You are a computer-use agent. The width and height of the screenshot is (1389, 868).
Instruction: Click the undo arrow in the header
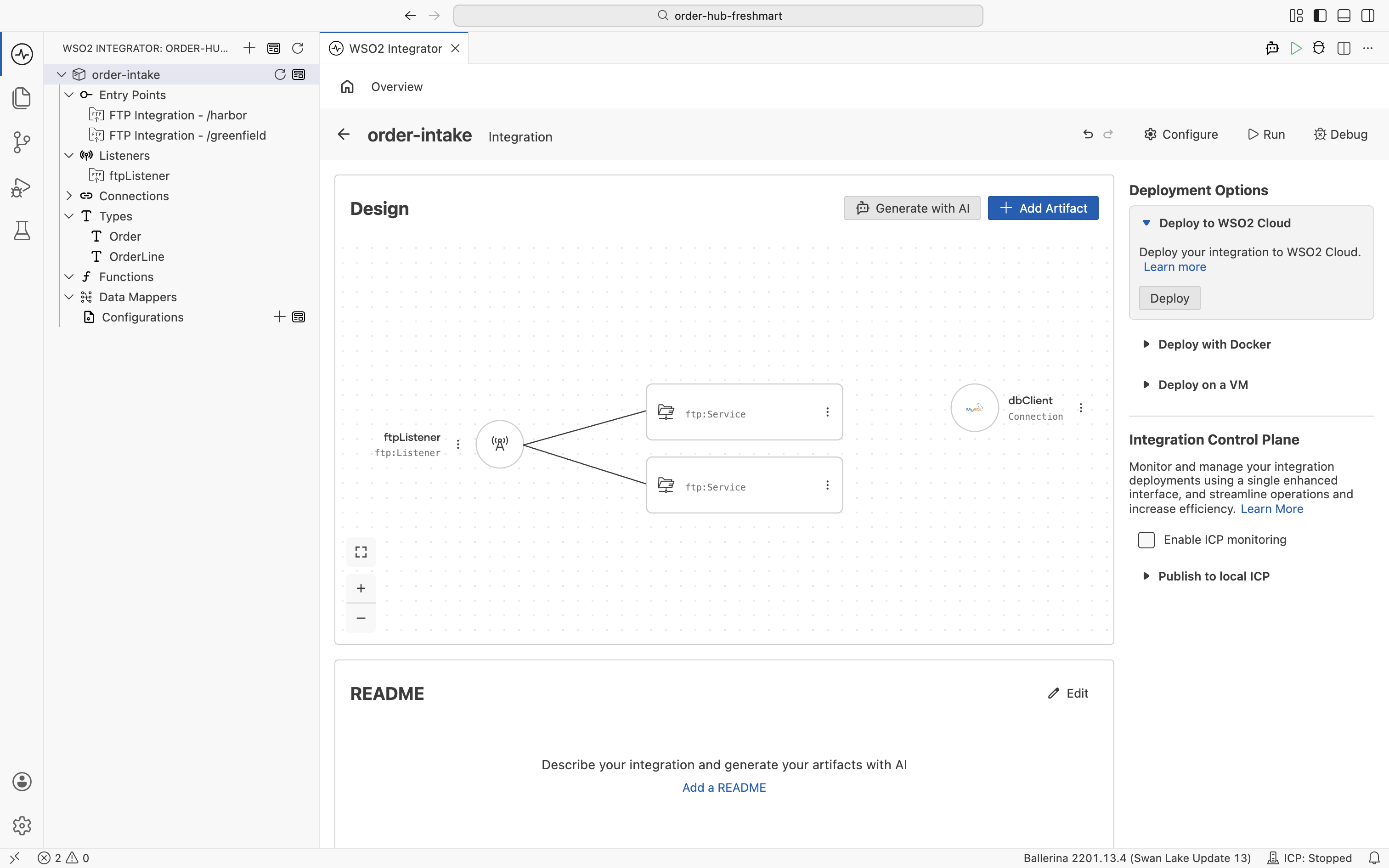(x=1088, y=134)
